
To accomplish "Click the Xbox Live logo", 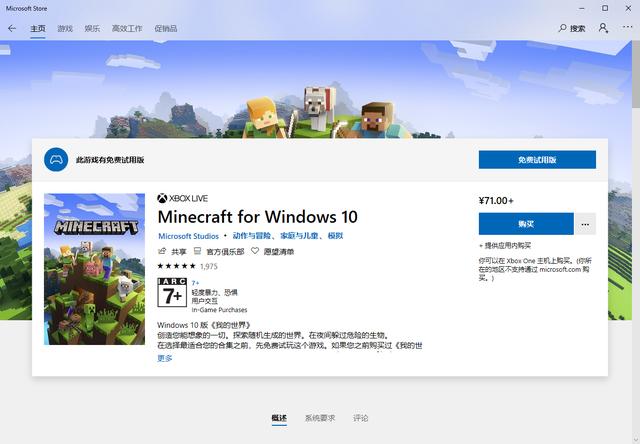I will pos(182,198).
